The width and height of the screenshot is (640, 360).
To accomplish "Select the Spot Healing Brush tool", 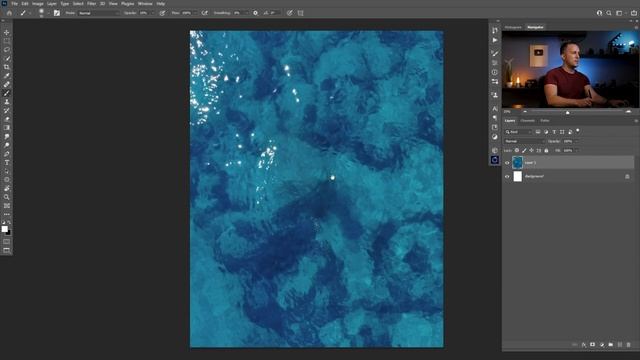I will [7, 84].
